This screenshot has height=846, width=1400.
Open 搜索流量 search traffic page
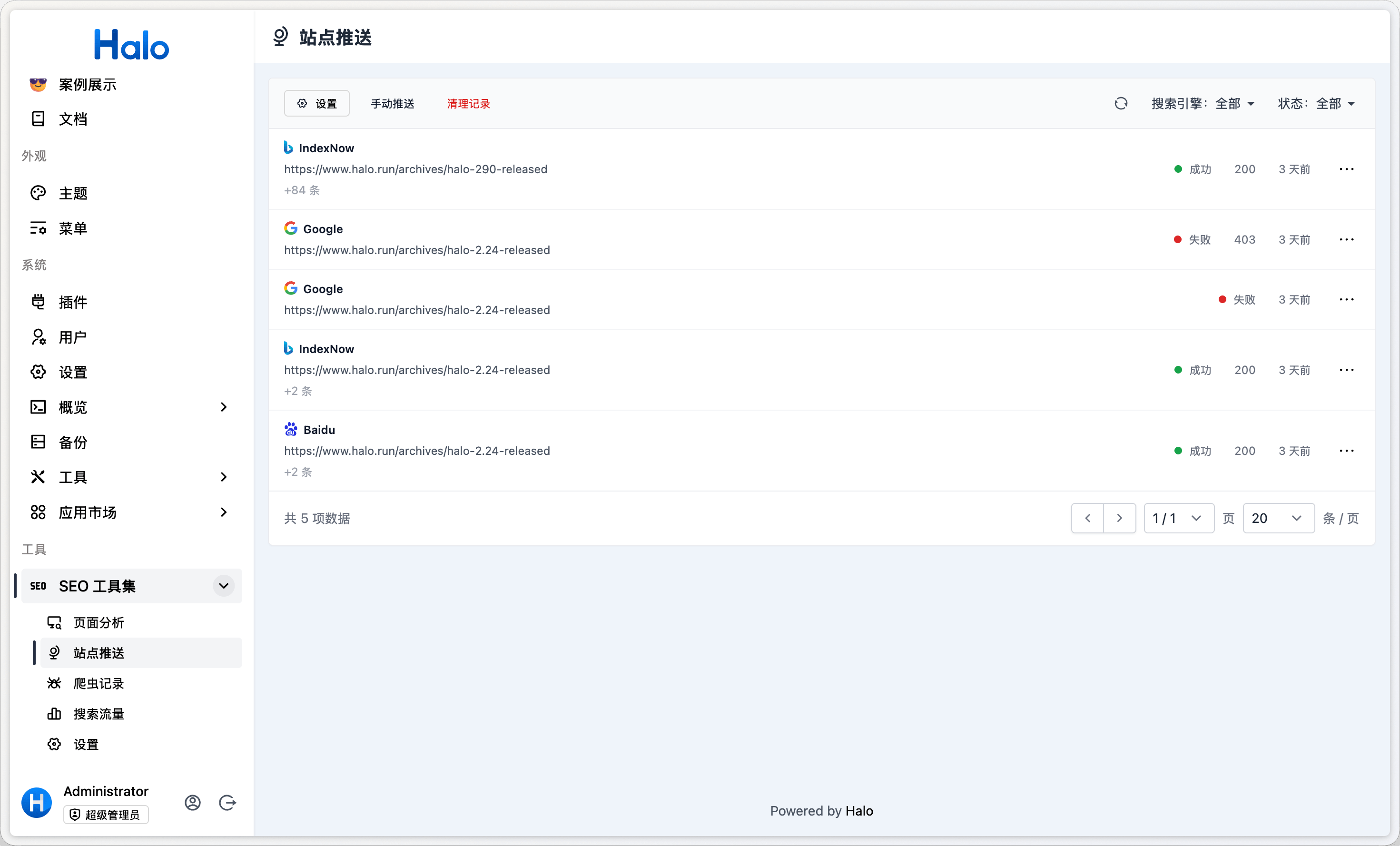[99, 714]
